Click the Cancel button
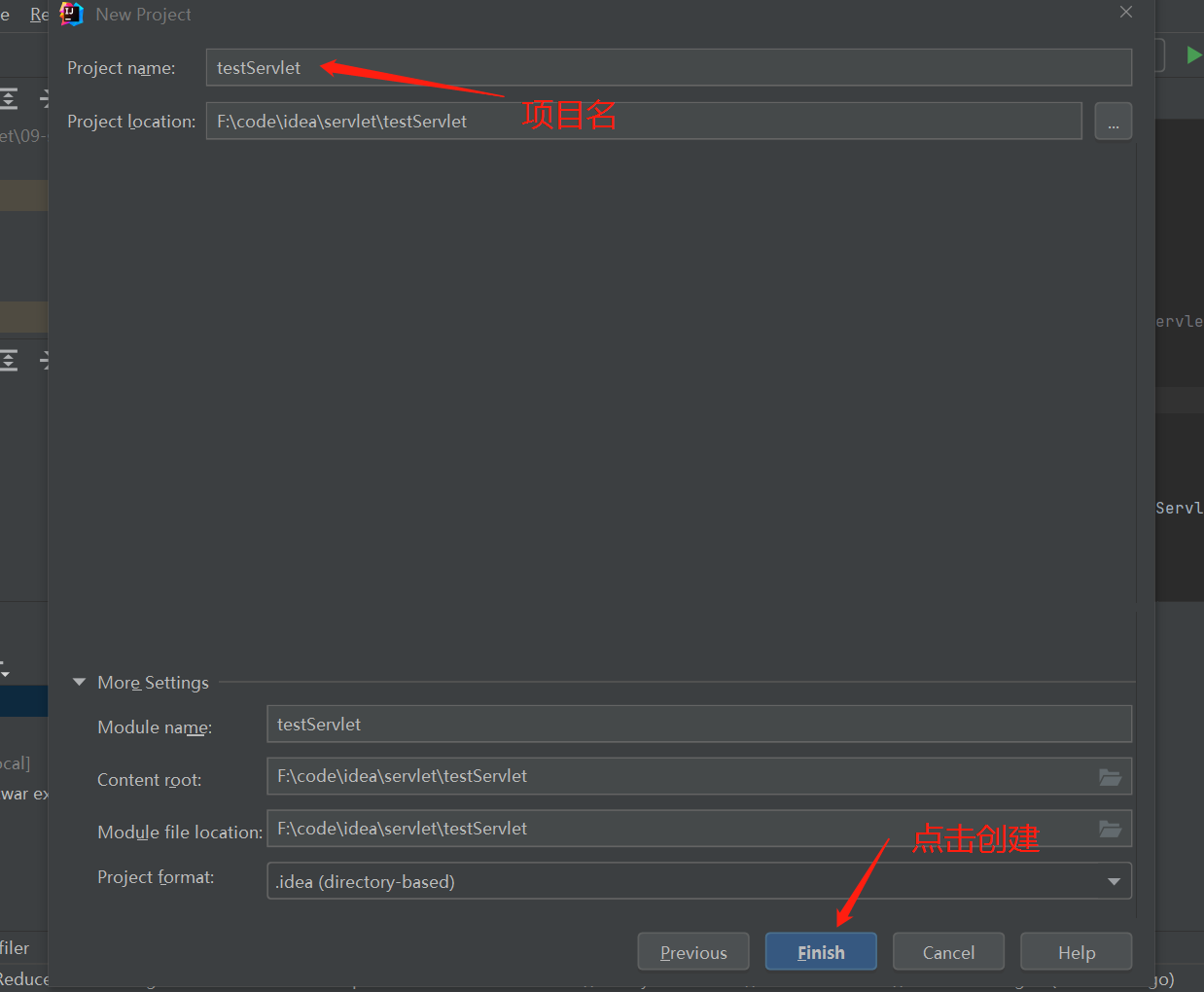The image size is (1204, 992). click(x=948, y=952)
